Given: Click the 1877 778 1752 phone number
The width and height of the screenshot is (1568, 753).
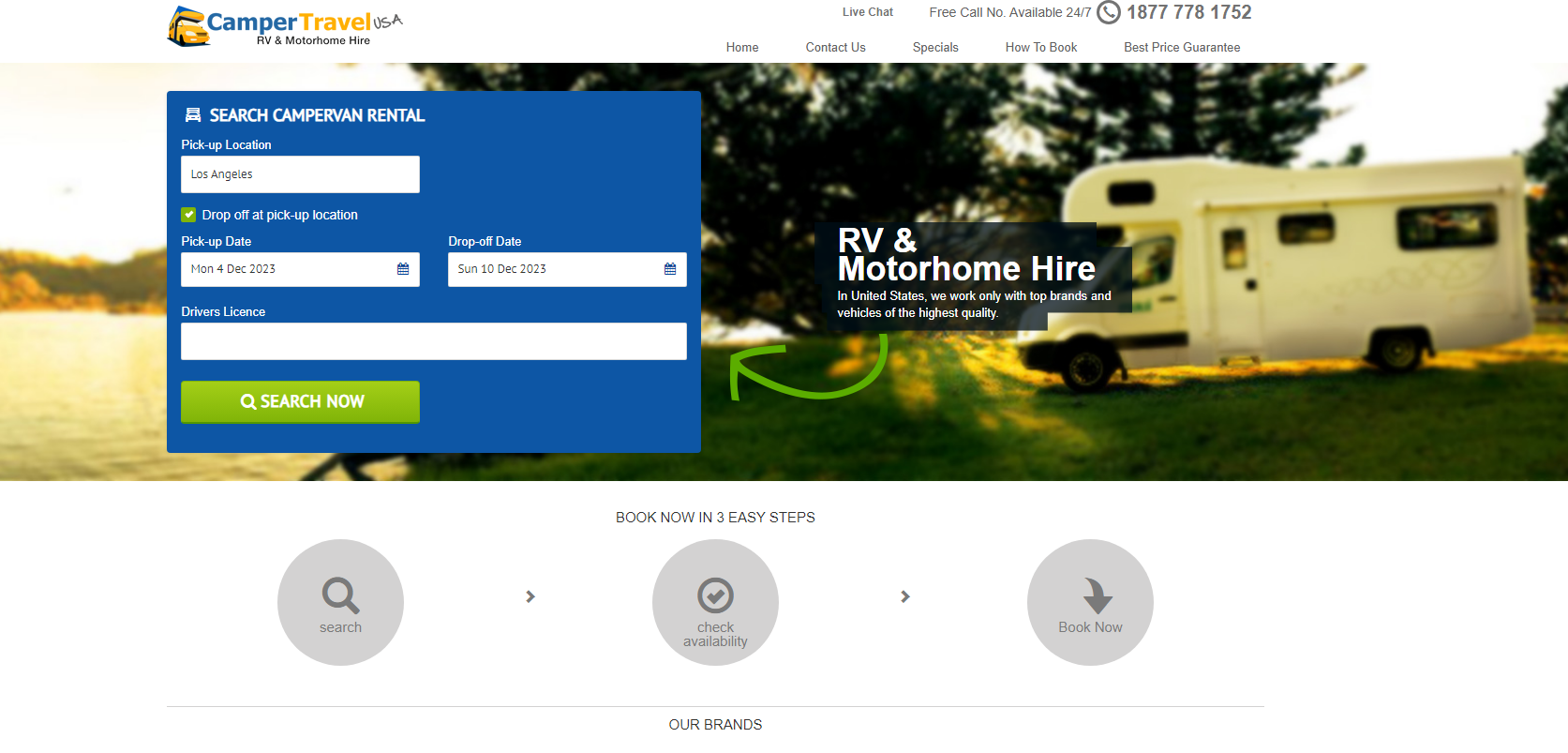Looking at the screenshot, I should click(1189, 12).
